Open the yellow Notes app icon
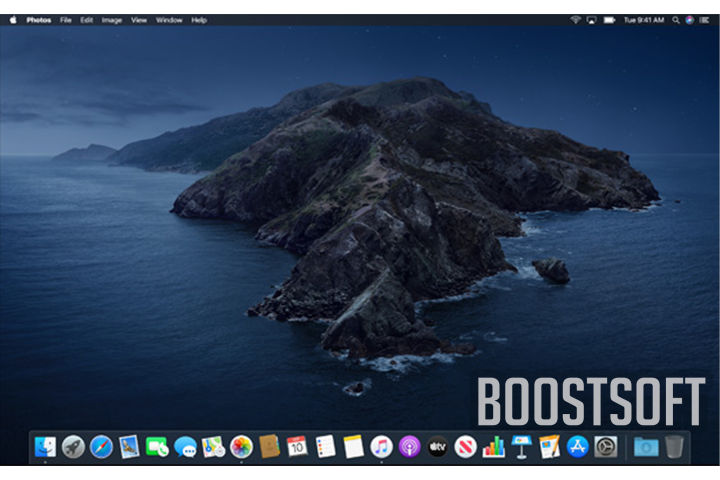 tap(353, 446)
